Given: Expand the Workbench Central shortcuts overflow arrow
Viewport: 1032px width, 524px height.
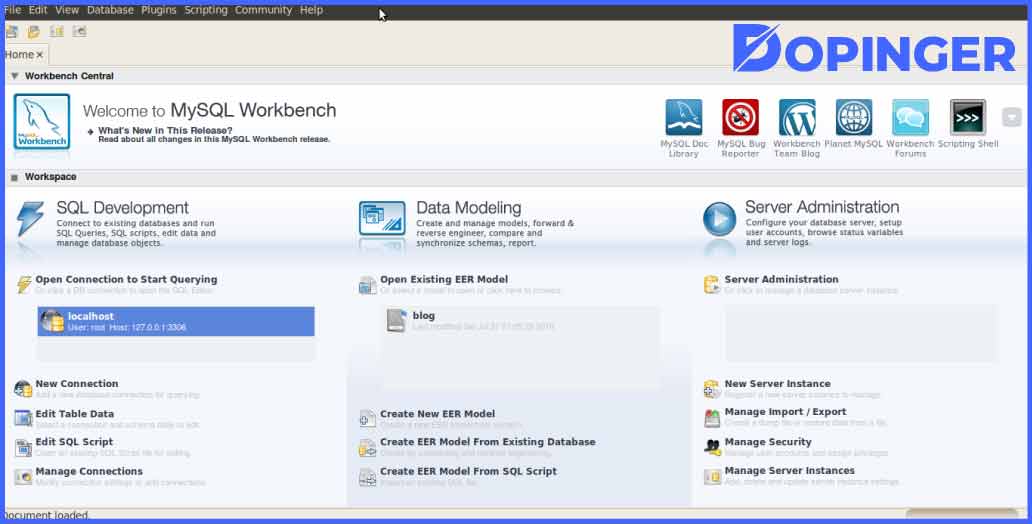Looking at the screenshot, I should coord(1012,117).
